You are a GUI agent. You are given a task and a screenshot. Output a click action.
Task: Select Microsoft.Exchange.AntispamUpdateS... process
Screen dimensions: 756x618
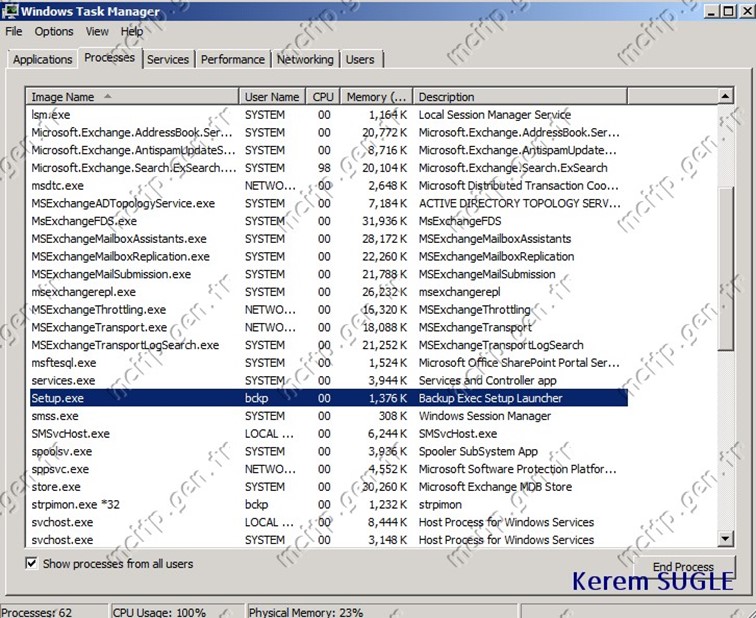click(x=328, y=150)
